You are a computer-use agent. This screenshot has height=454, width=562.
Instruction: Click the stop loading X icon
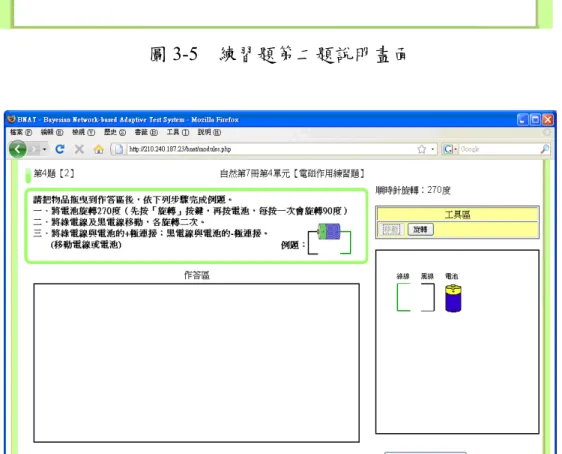79,149
